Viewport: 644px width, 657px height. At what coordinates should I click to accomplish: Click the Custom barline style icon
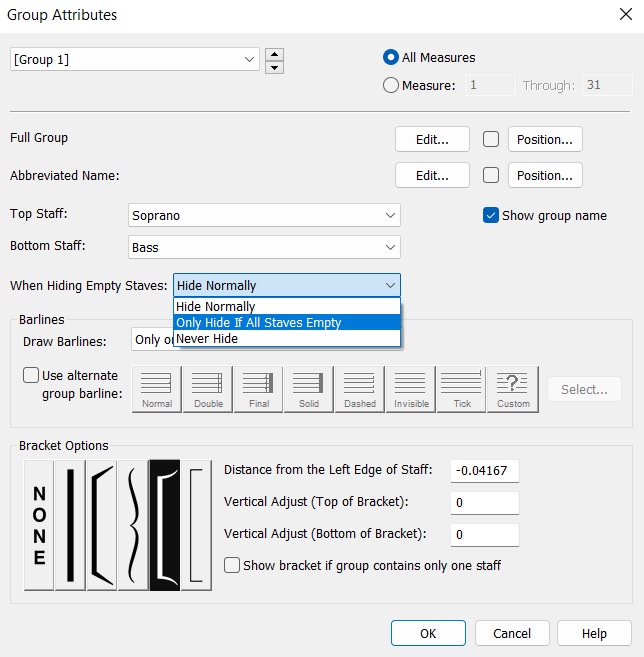(513, 388)
